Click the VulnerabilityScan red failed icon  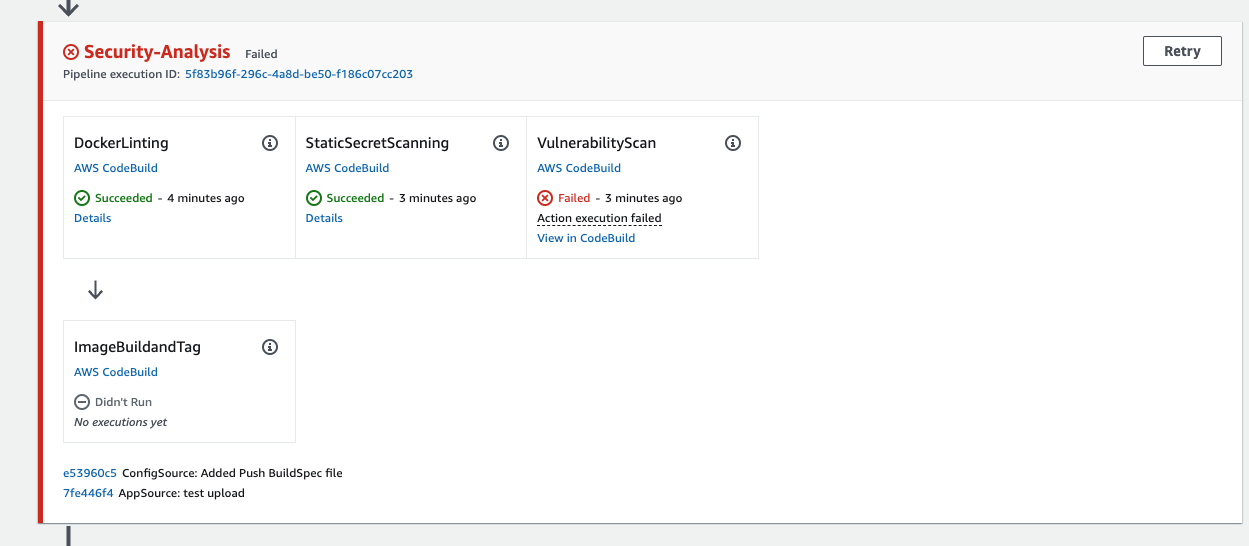(x=545, y=198)
